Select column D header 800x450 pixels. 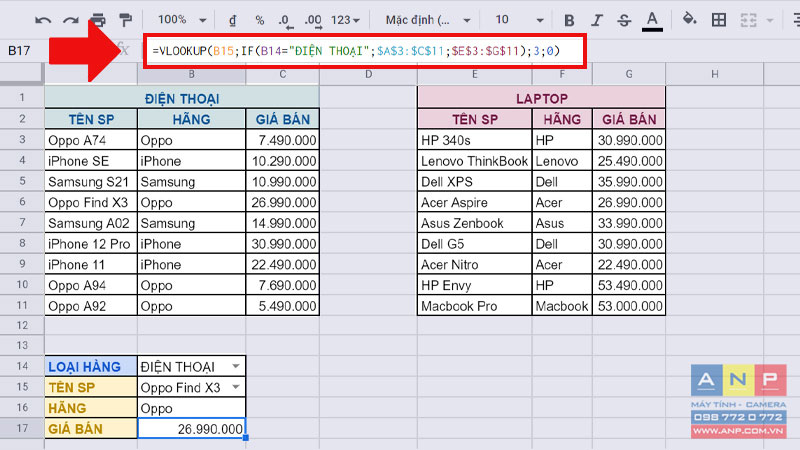368,74
